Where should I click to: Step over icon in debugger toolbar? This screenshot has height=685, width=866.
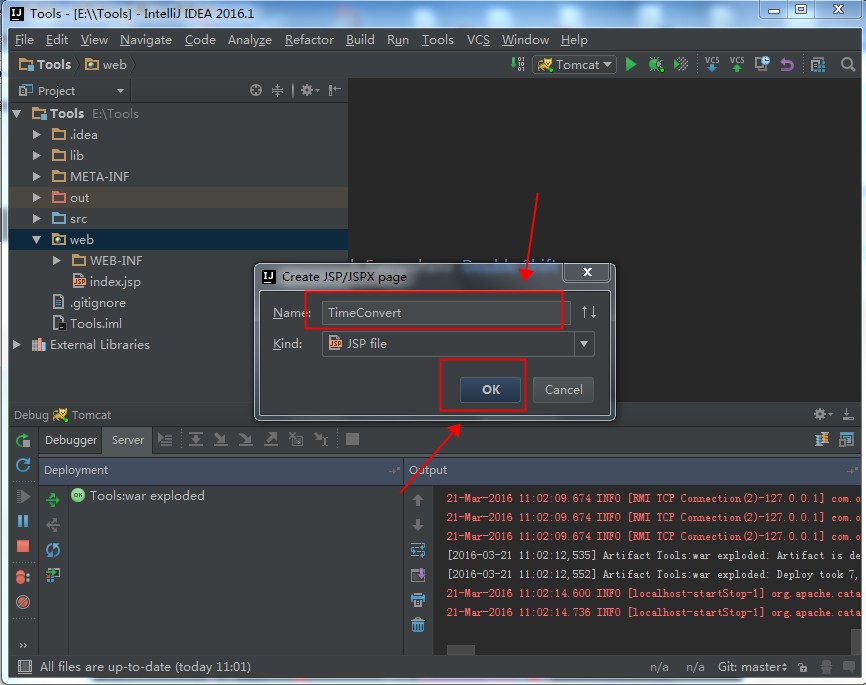tap(196, 439)
